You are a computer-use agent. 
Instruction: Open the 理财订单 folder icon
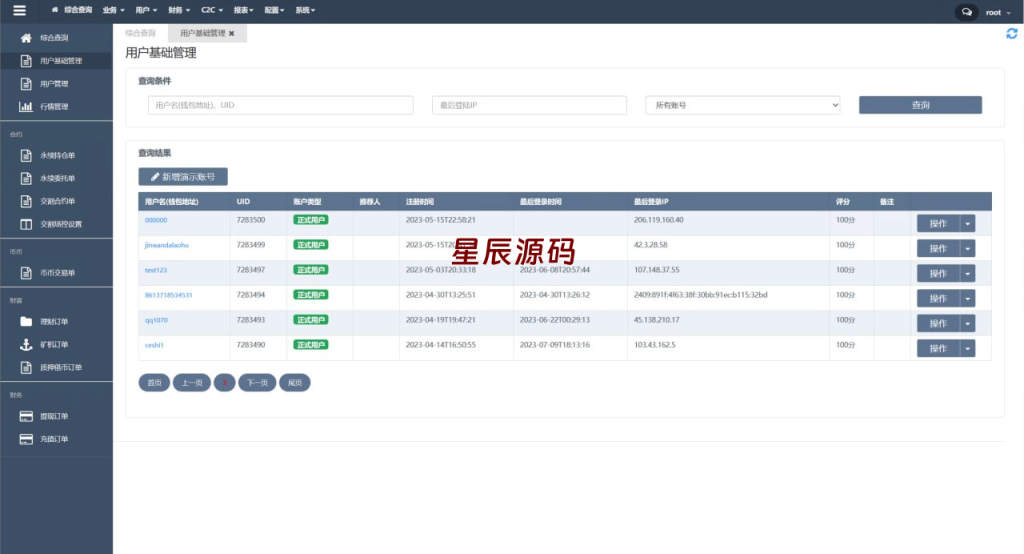26,321
